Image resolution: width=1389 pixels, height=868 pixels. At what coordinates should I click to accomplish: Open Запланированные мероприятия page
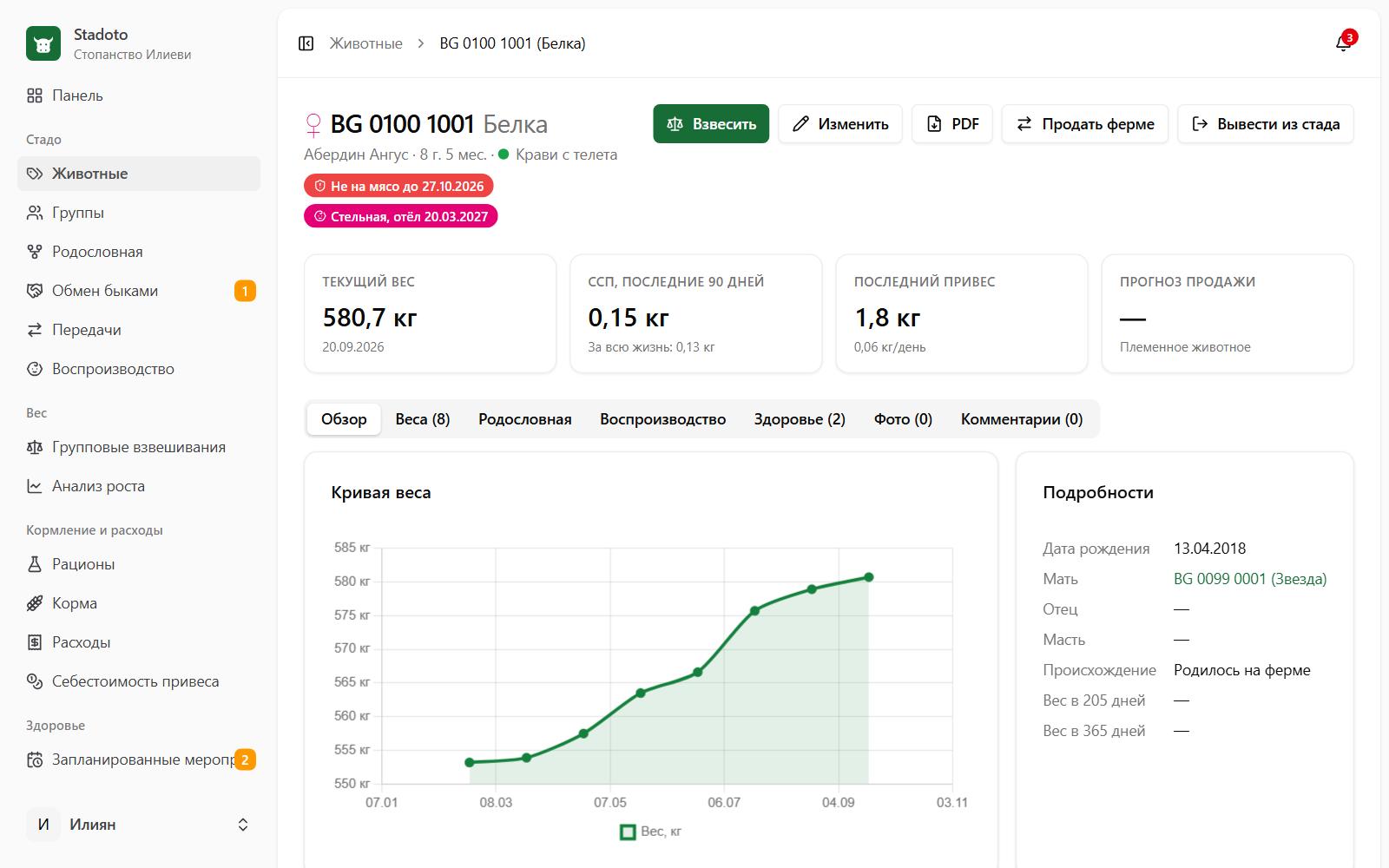[139, 759]
